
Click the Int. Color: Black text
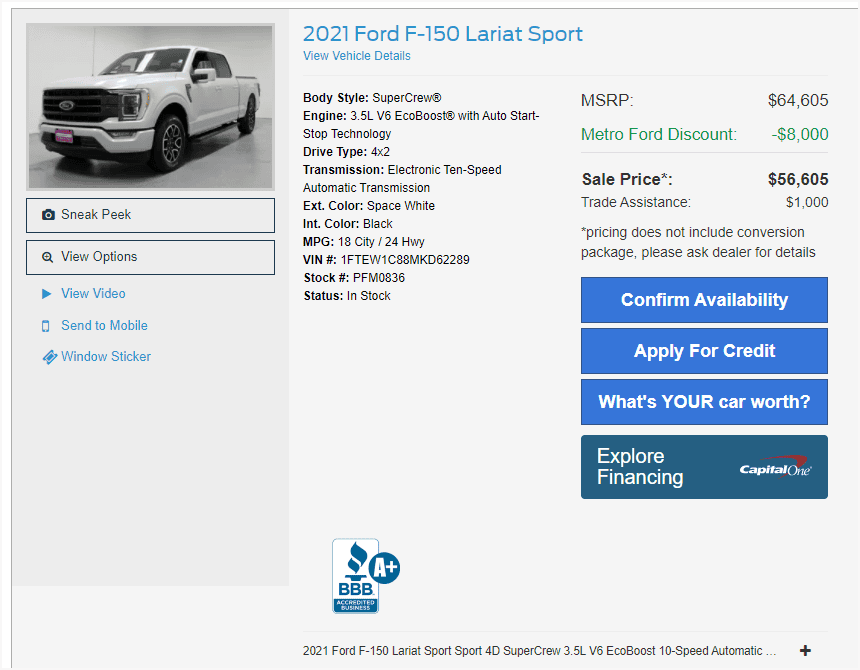[348, 224]
